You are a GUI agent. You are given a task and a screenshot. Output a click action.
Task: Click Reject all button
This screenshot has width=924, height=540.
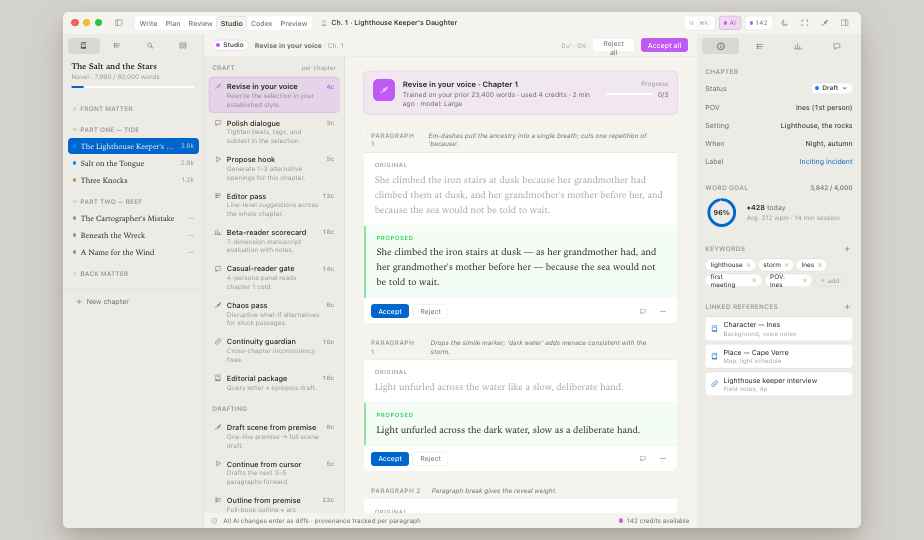(x=613, y=45)
